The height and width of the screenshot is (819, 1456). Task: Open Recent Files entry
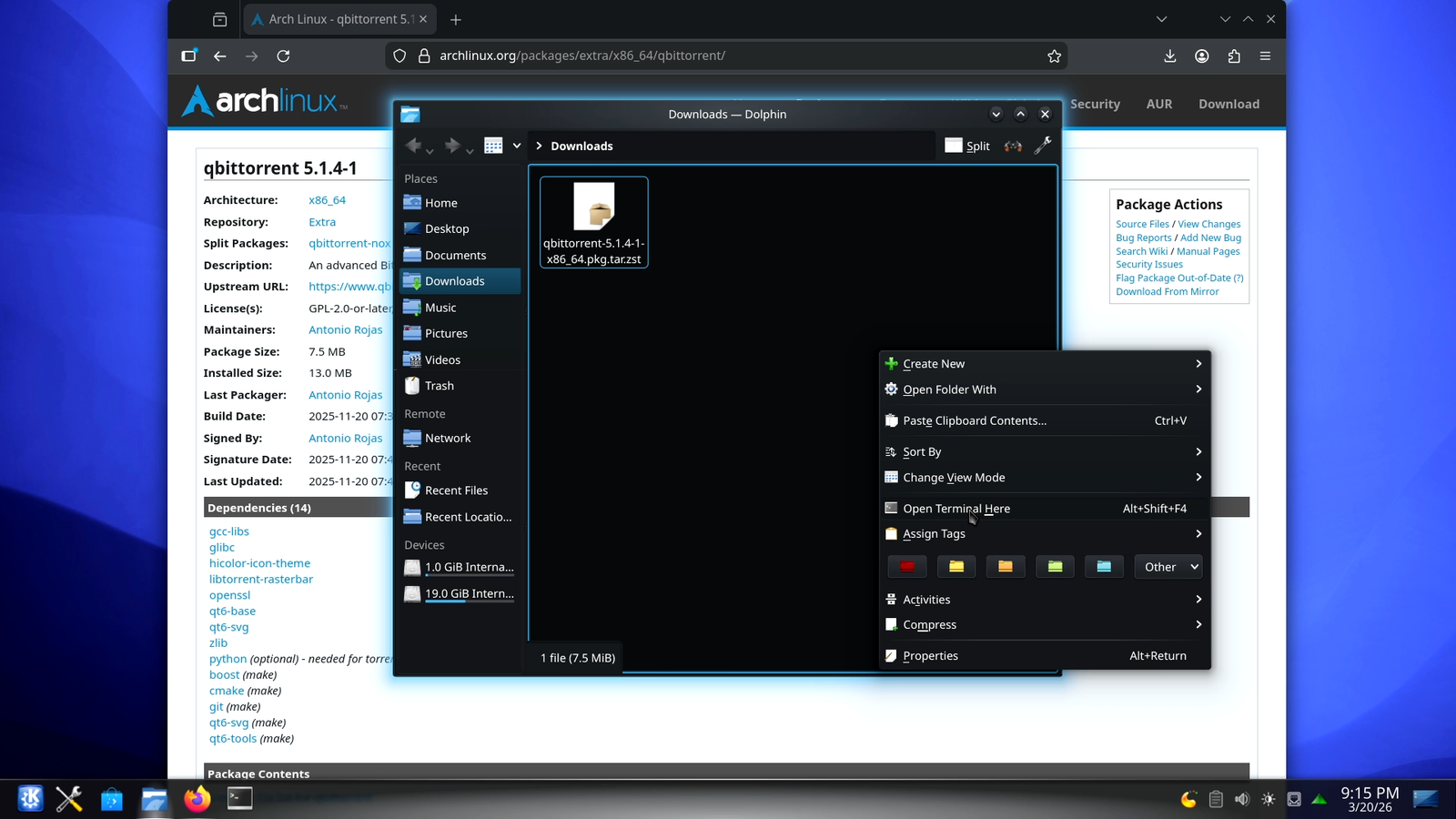461,490
